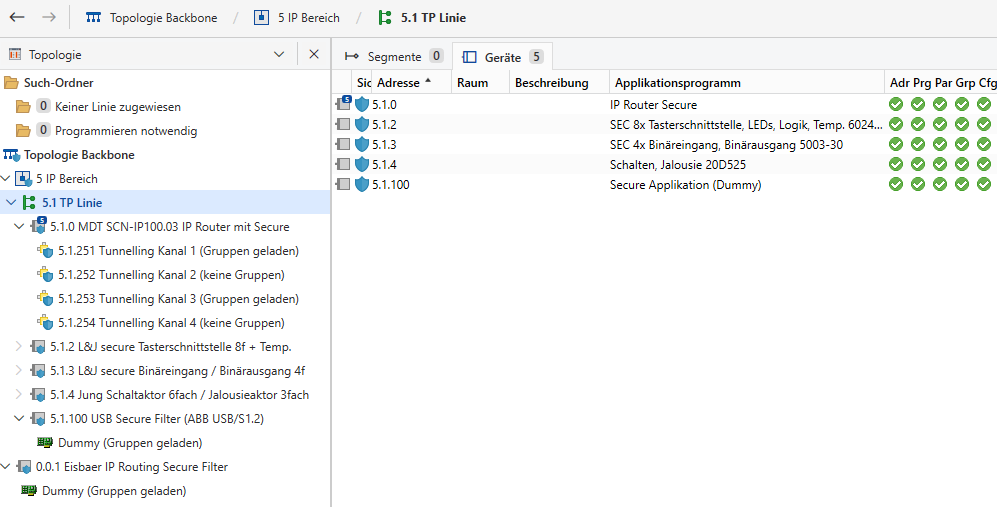The image size is (997, 507).
Task: Collapse 5.1 TP Linie node
Action: [11, 203]
